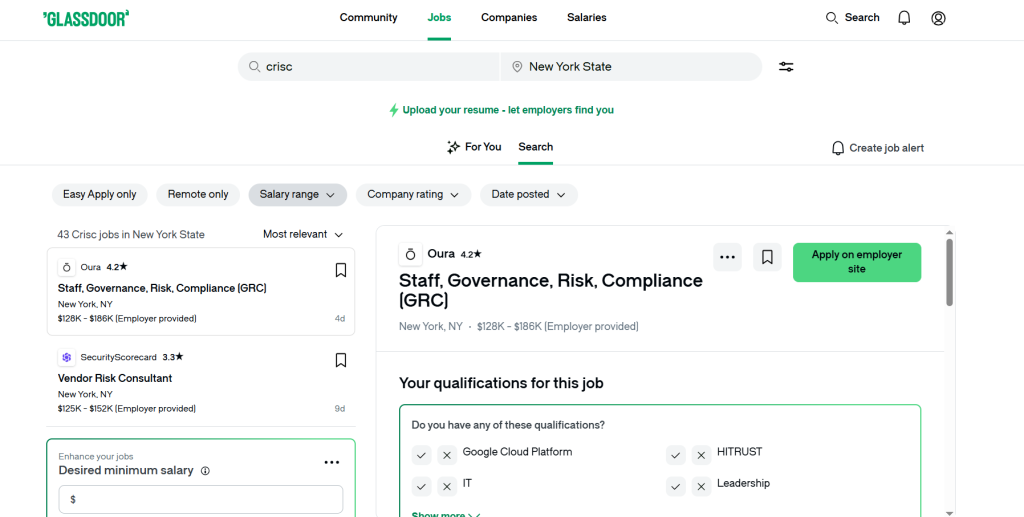Viewport: 1024px width, 517px height.
Task: Confirm Leadership qualification with checkmark
Action: [675, 486]
